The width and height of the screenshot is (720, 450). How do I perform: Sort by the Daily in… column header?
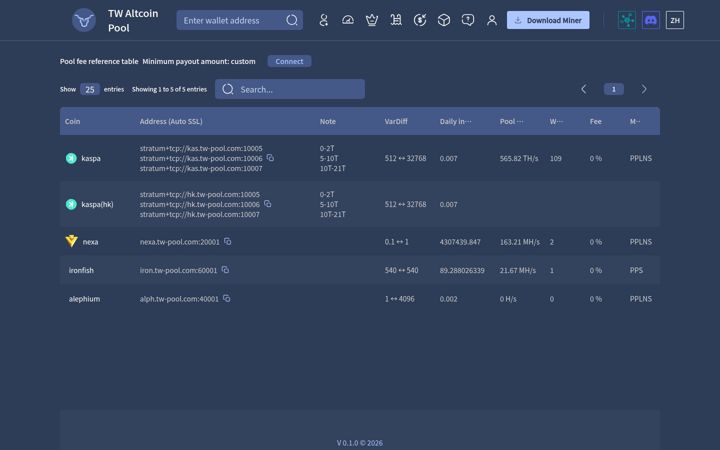coord(455,121)
